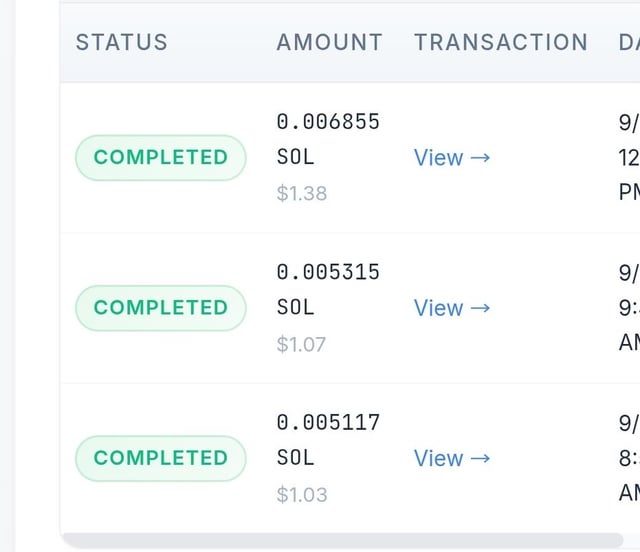Click the STATUS column header
This screenshot has width=640, height=552.
(x=122, y=42)
